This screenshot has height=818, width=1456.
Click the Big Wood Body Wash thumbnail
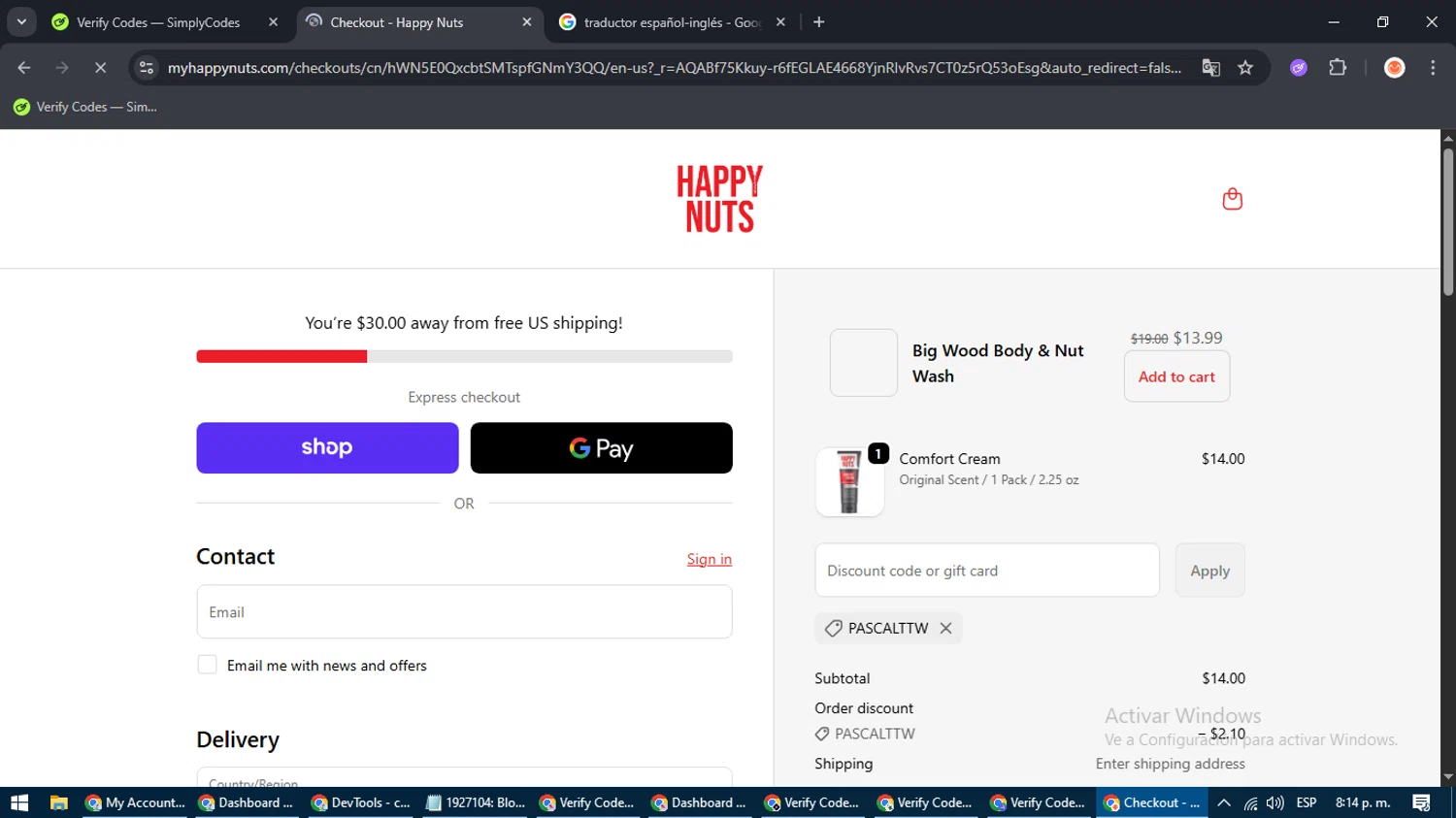click(x=864, y=363)
